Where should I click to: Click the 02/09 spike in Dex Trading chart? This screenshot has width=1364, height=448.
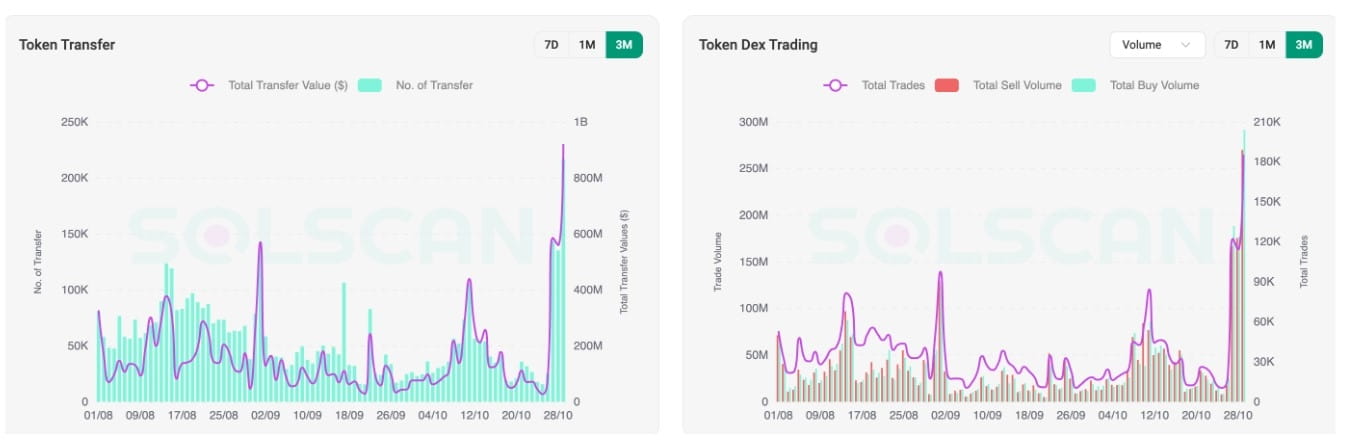click(940, 273)
